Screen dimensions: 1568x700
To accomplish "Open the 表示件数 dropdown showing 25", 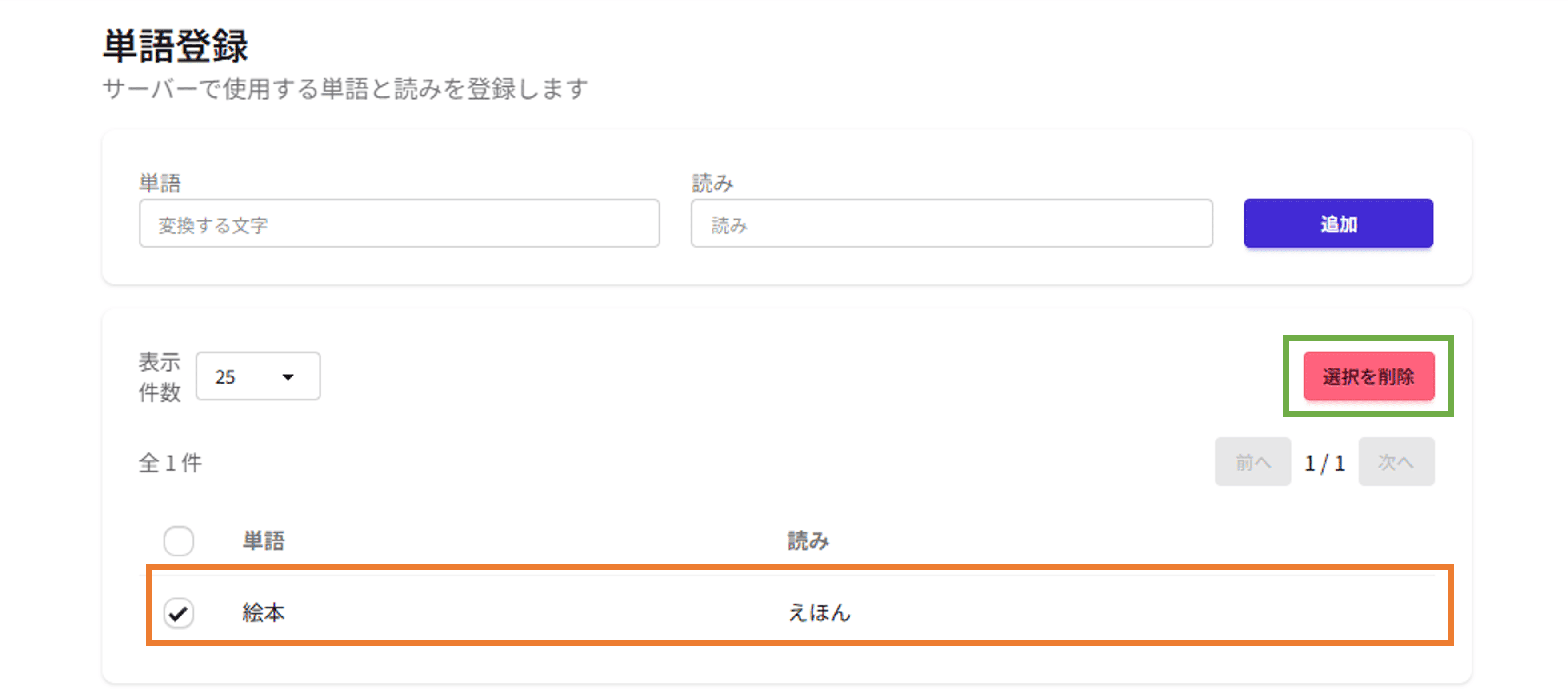I will point(257,376).
